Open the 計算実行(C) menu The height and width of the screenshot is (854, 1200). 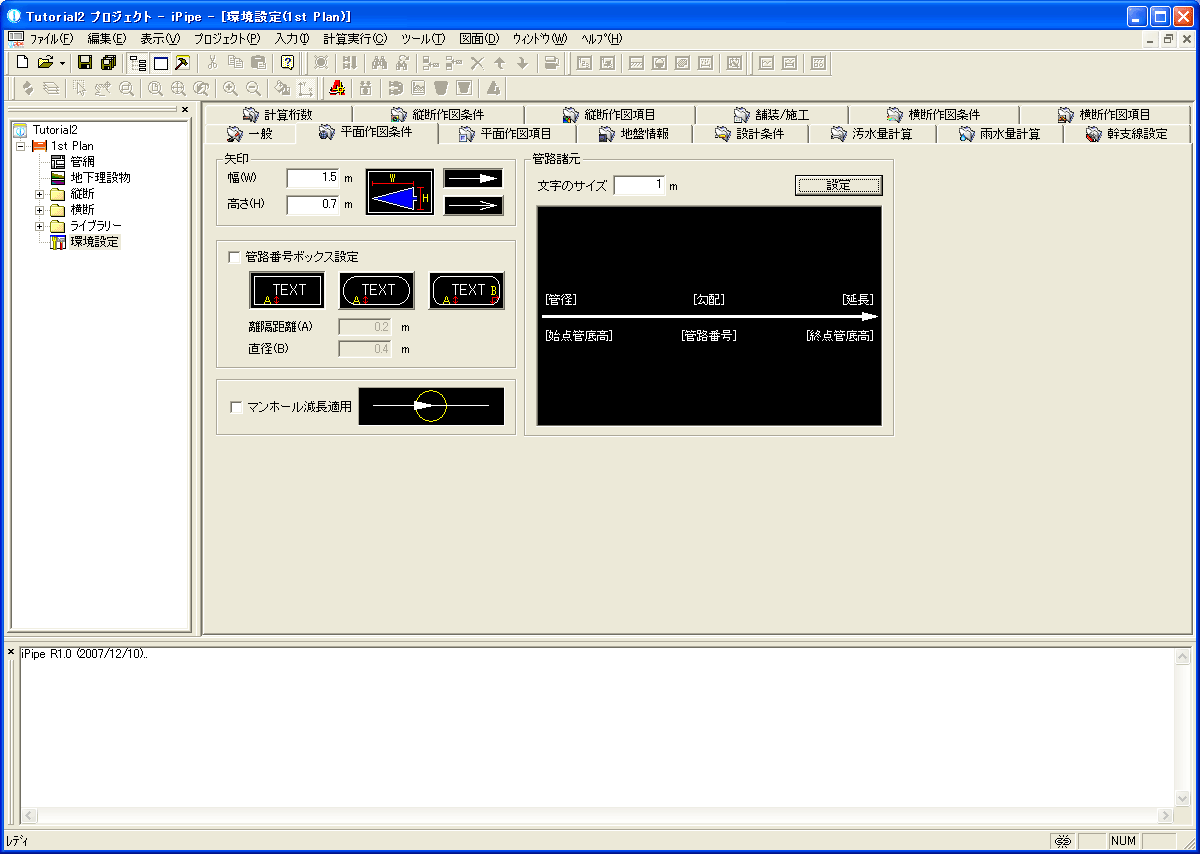pos(355,38)
